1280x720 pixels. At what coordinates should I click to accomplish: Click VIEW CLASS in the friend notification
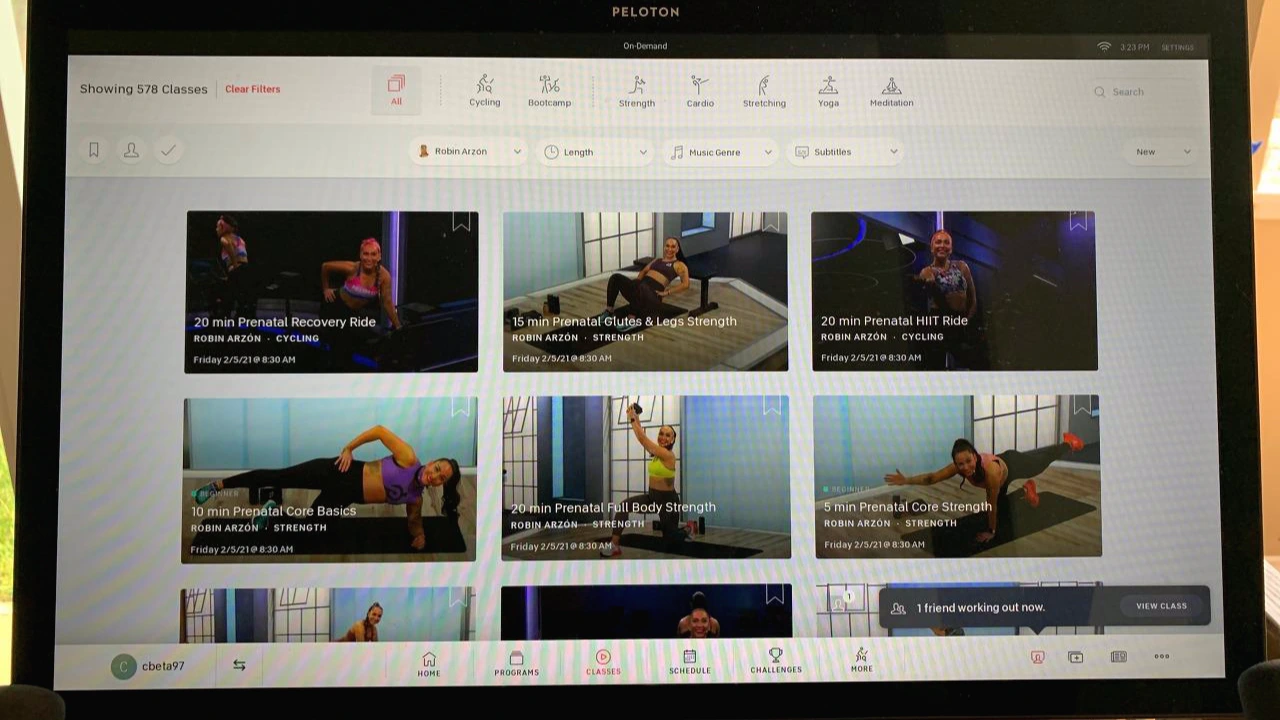1161,606
